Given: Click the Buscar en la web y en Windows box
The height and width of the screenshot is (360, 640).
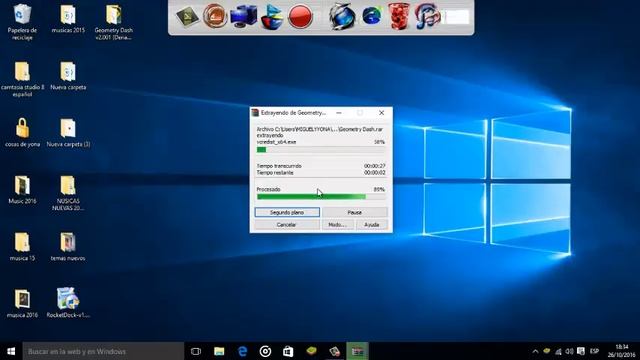Looking at the screenshot, I should coord(103,351).
